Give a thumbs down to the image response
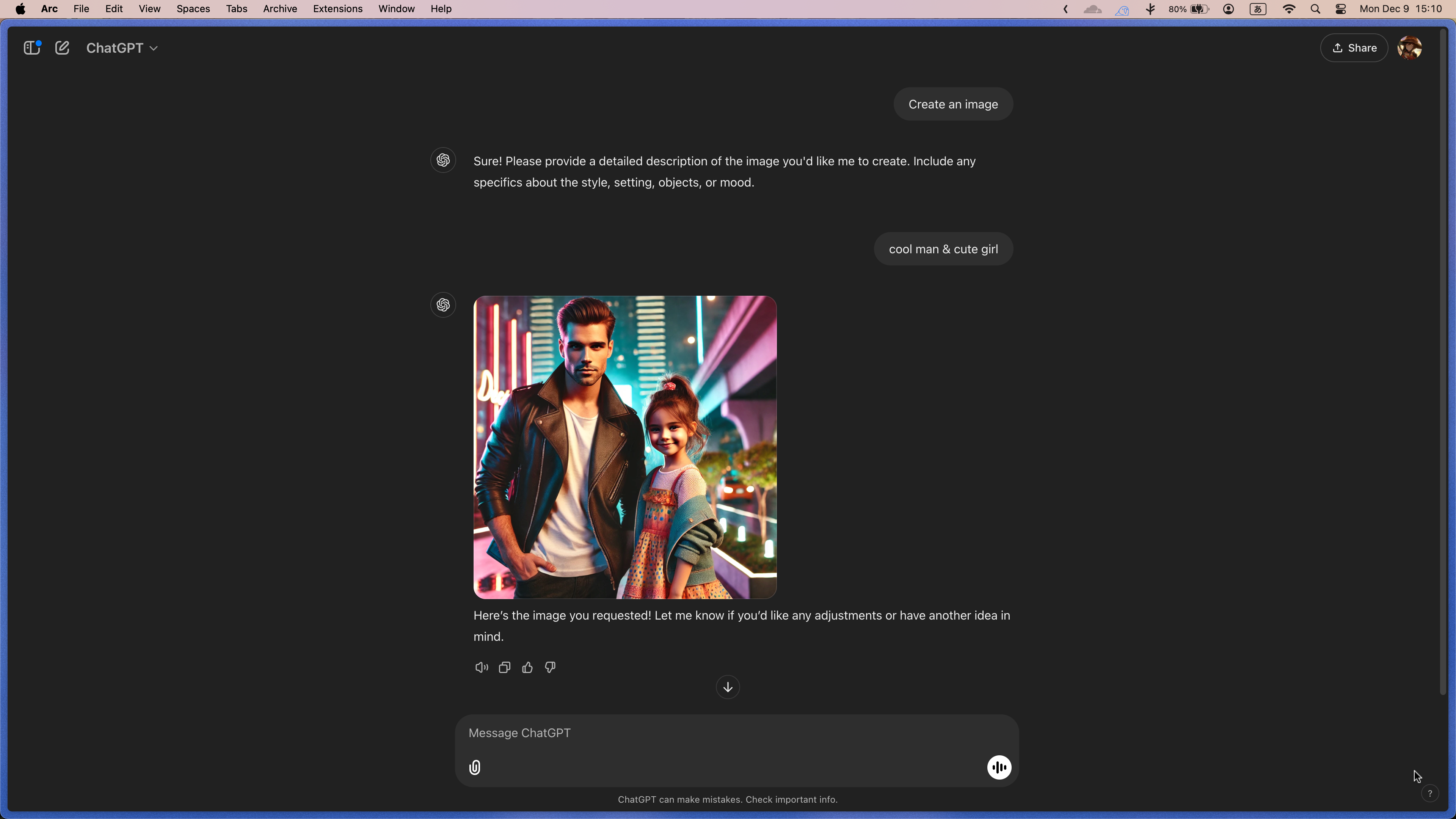 549,667
